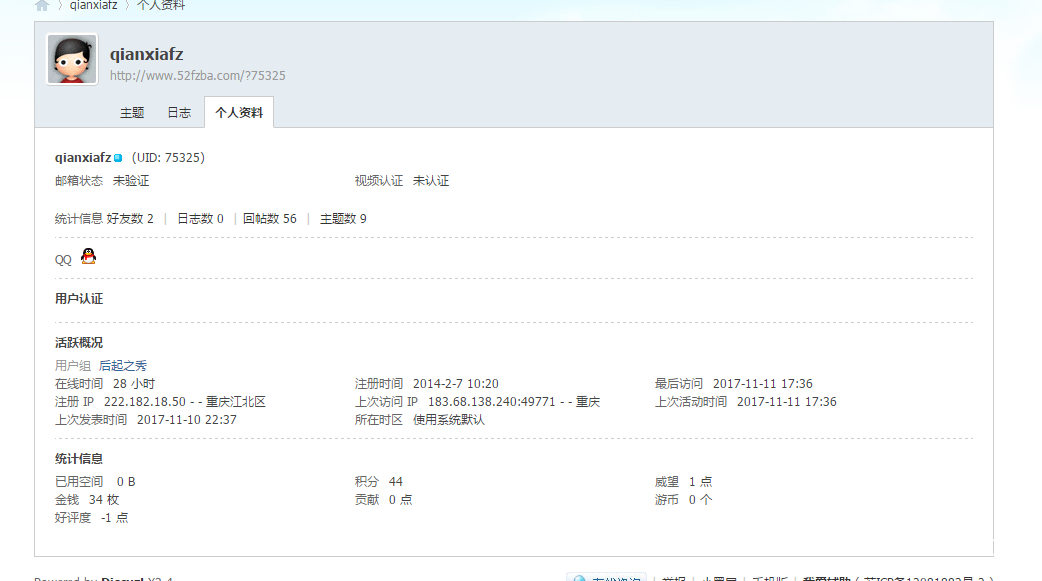Open the 日志数 0 link

click(x=200, y=218)
